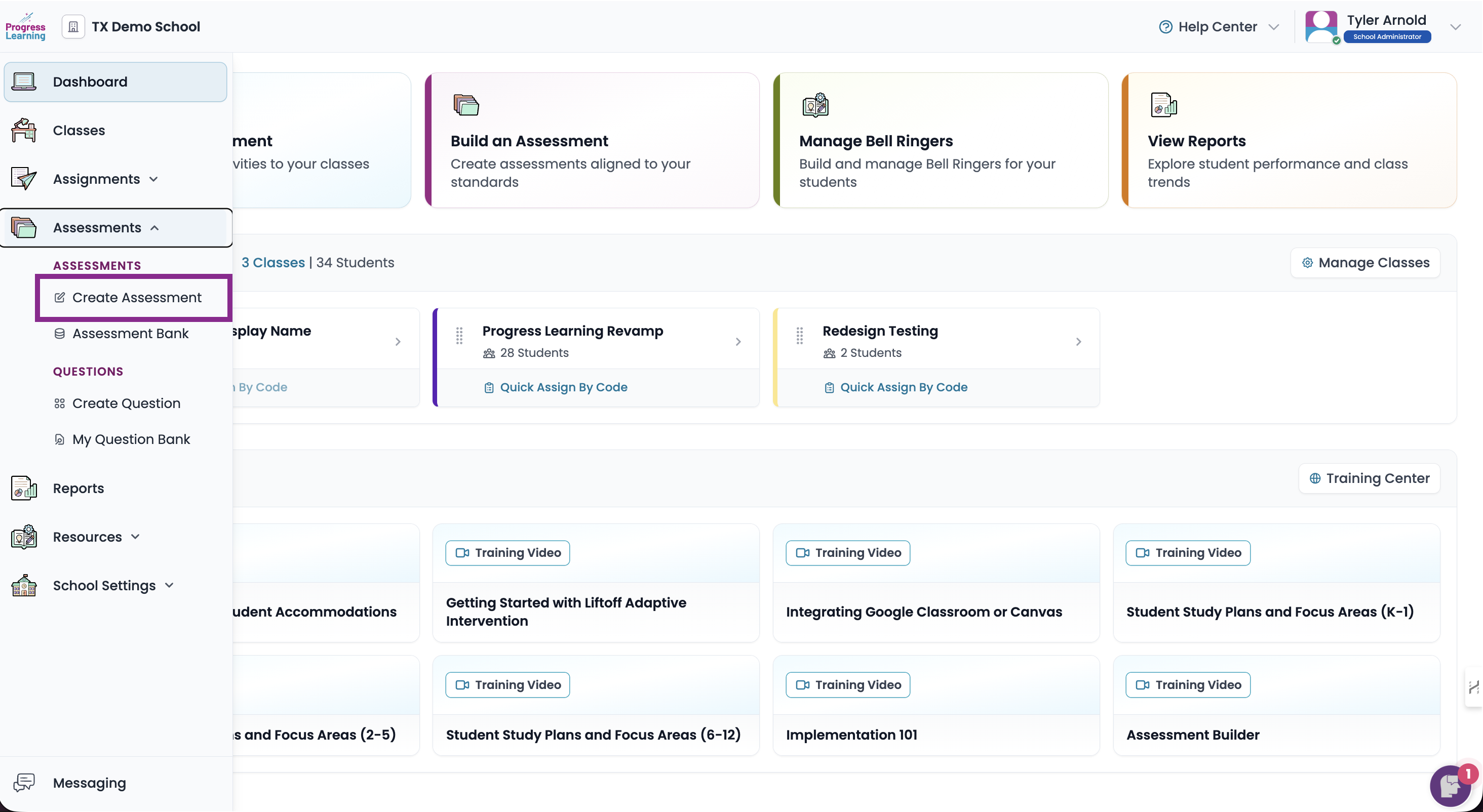Open My Question Bank in the submenu
Viewport: 1483px width, 812px height.
click(x=131, y=440)
